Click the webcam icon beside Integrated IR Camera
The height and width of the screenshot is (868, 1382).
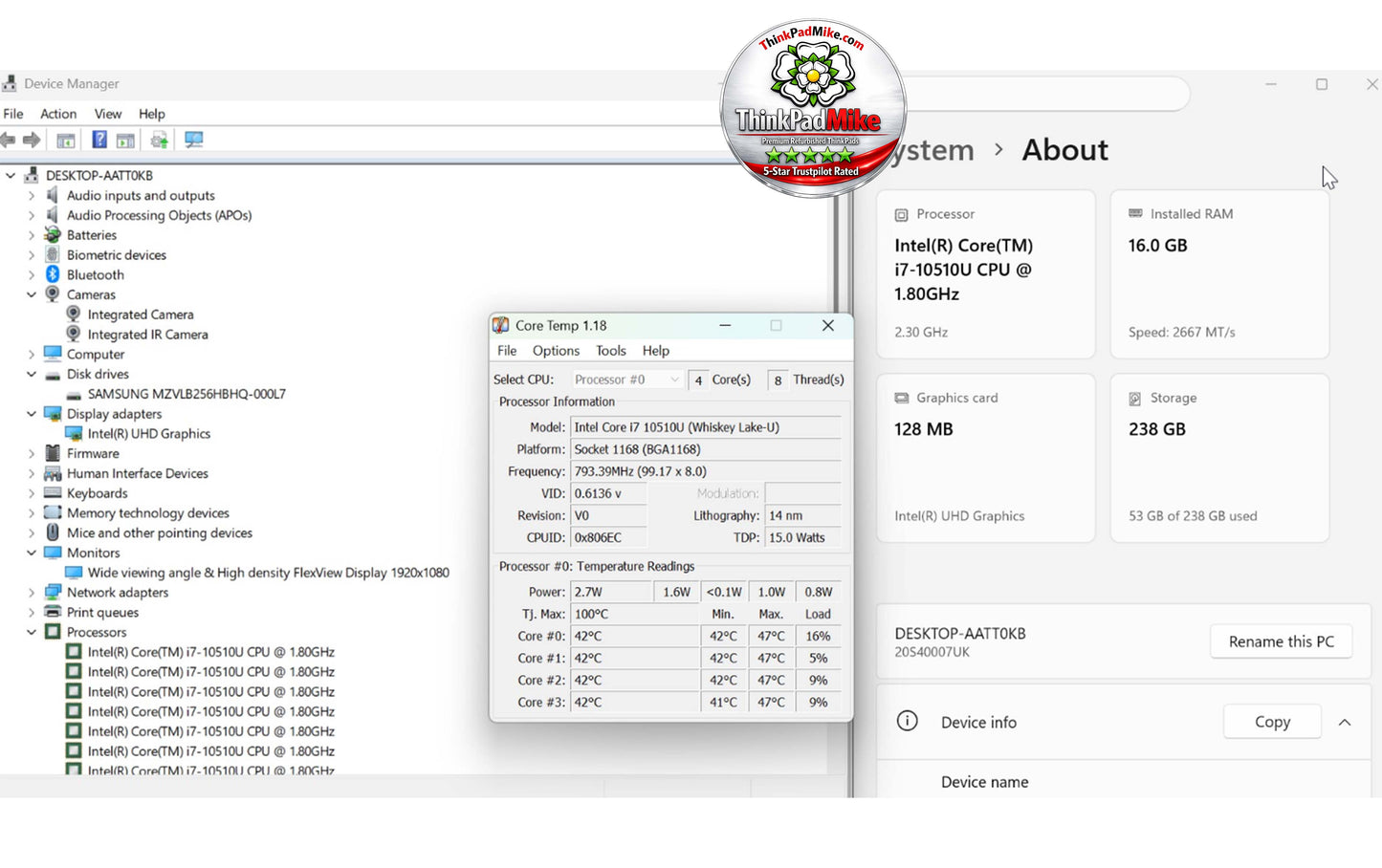tap(74, 334)
